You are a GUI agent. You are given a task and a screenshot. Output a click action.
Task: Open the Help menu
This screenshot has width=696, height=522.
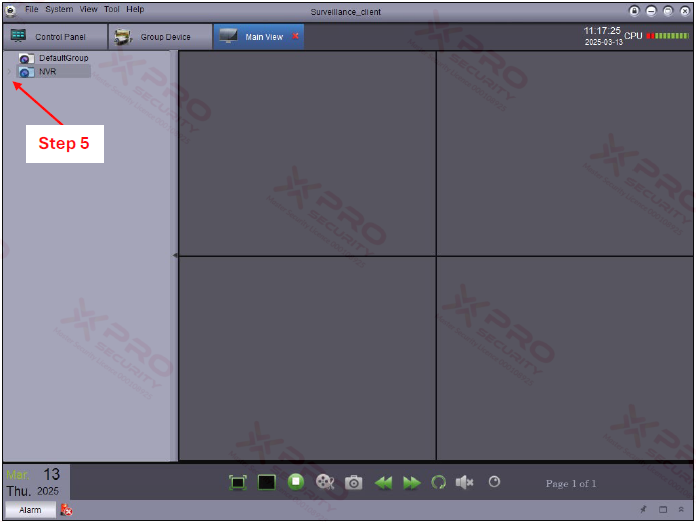pyautogui.click(x=135, y=9)
